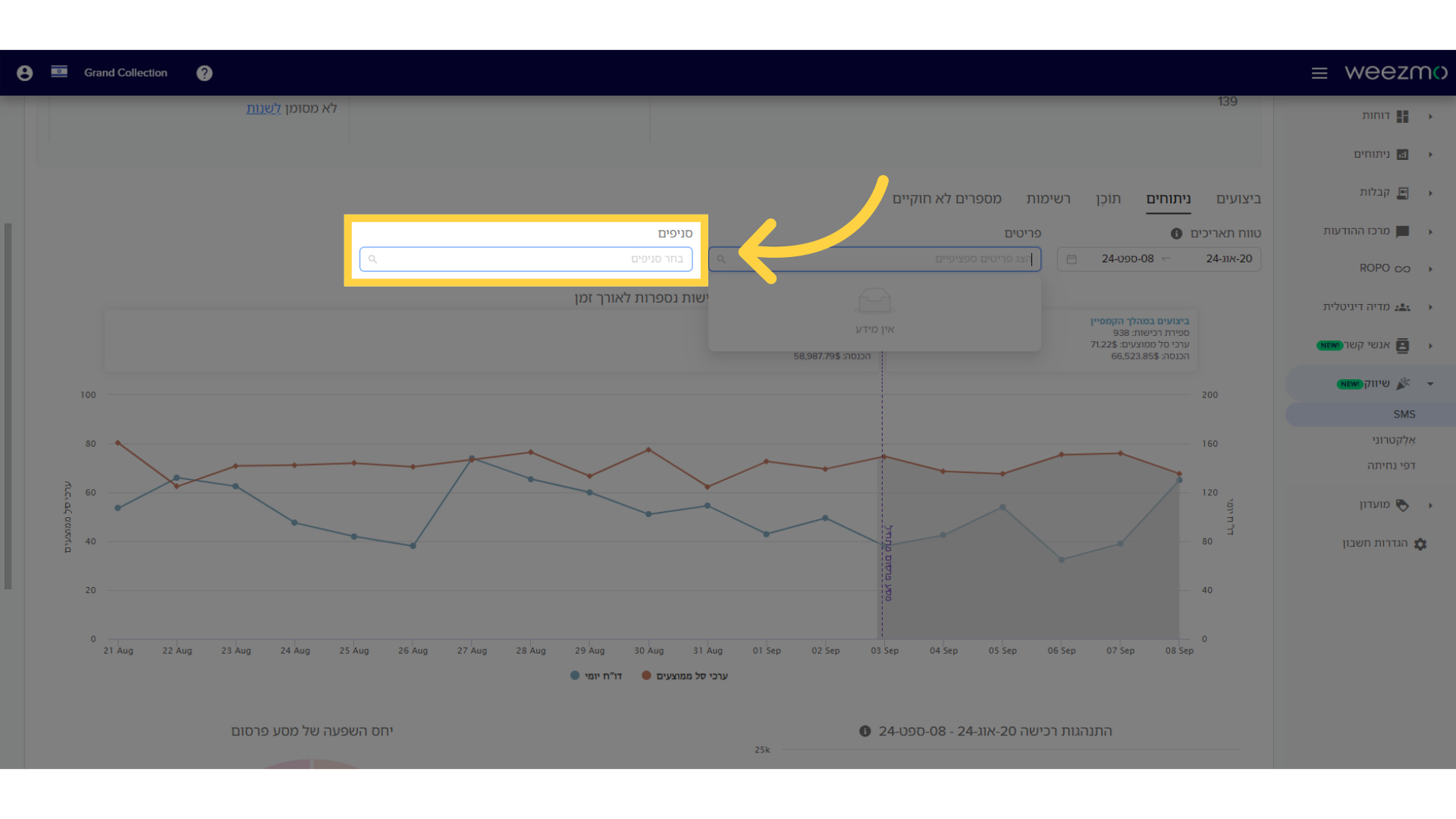
Task: Click info icon next to התנהגות רכישה
Action: pyautogui.click(x=864, y=731)
